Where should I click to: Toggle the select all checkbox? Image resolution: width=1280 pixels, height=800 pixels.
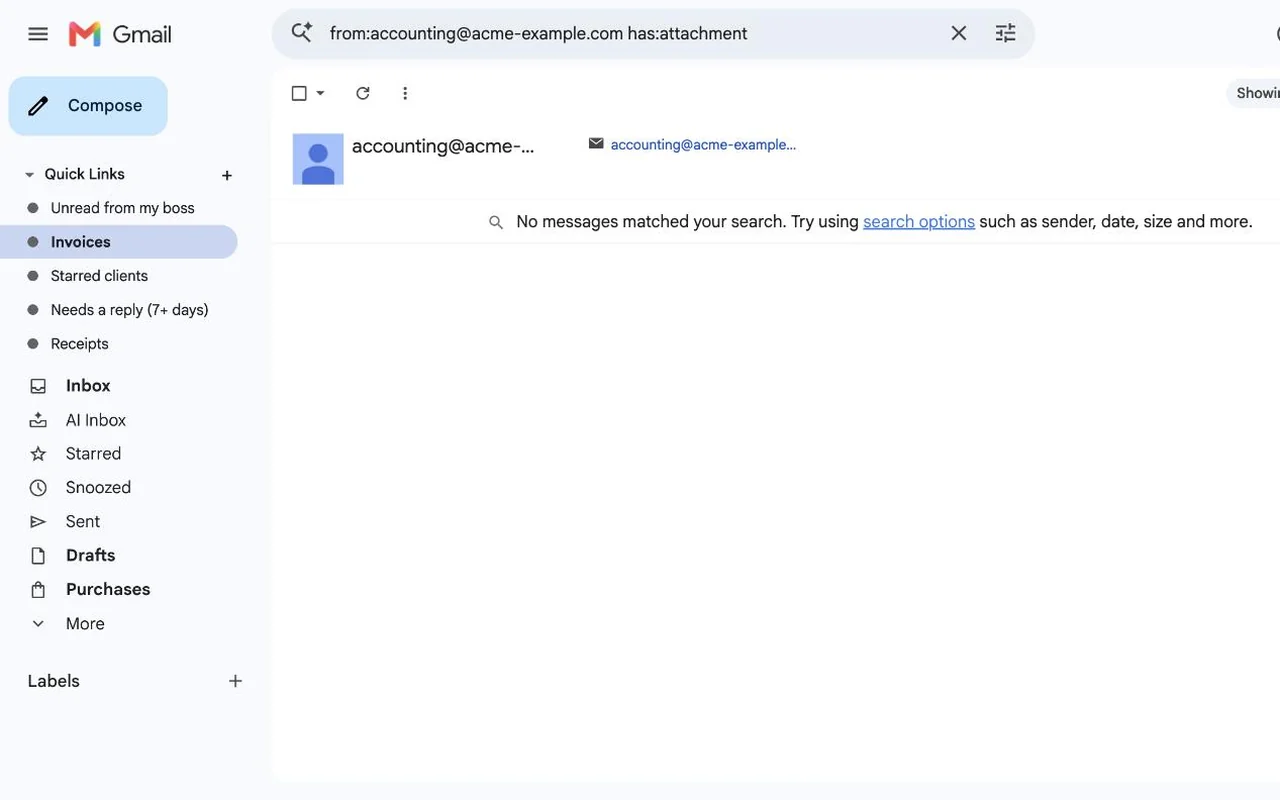coord(299,93)
